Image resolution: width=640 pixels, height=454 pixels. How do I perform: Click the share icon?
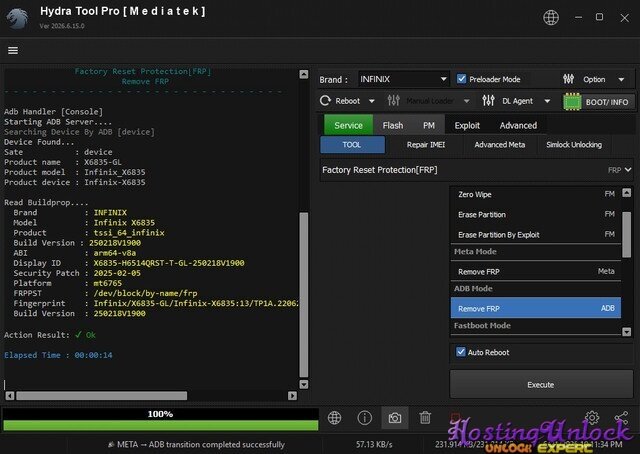[621, 417]
